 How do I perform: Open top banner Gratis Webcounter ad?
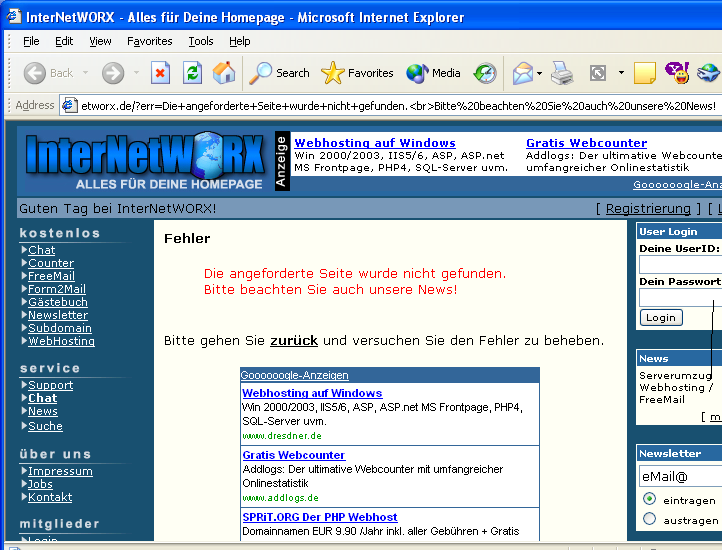coord(586,143)
